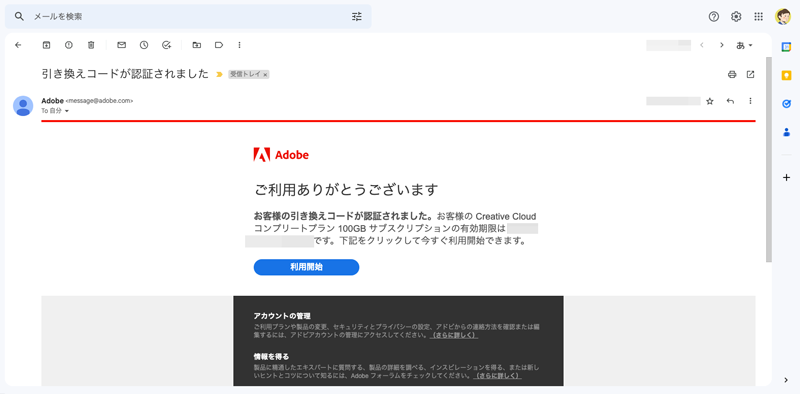Click the blue 利用開始 button
Viewport: 800px width, 394px height.
[x=307, y=267]
